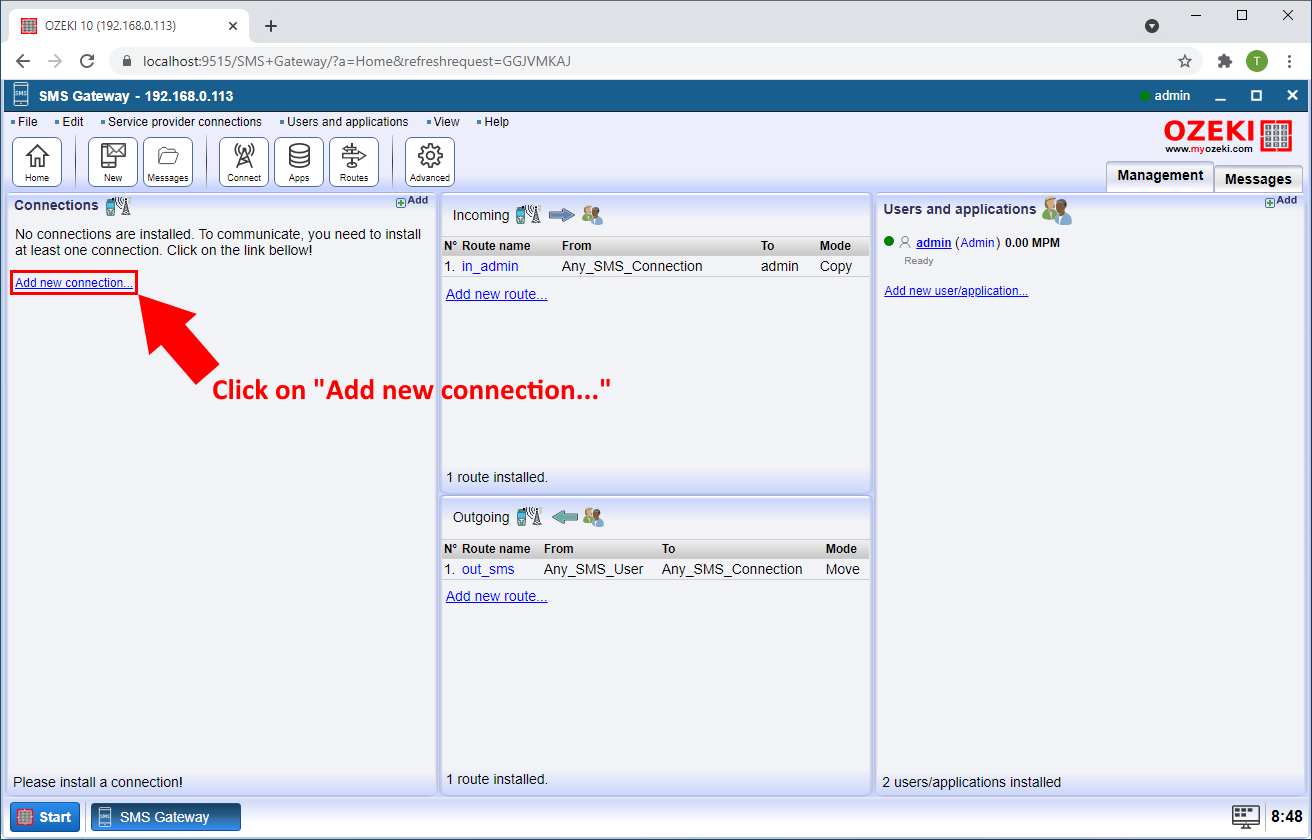Click the admin label in title bar
Screen dimensions: 1312x840
(1172, 96)
